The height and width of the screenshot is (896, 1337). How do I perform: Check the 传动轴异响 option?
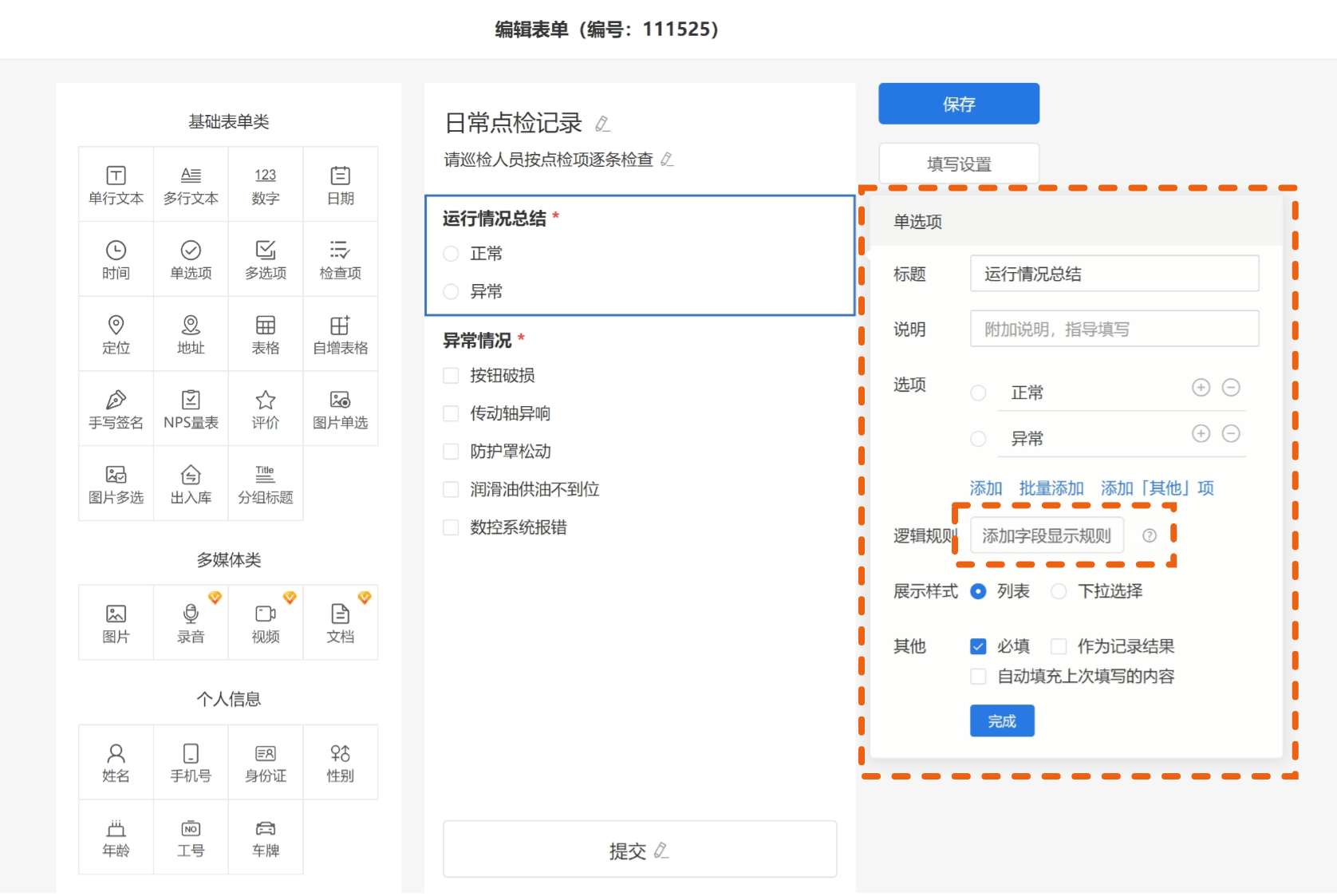pyautogui.click(x=452, y=413)
